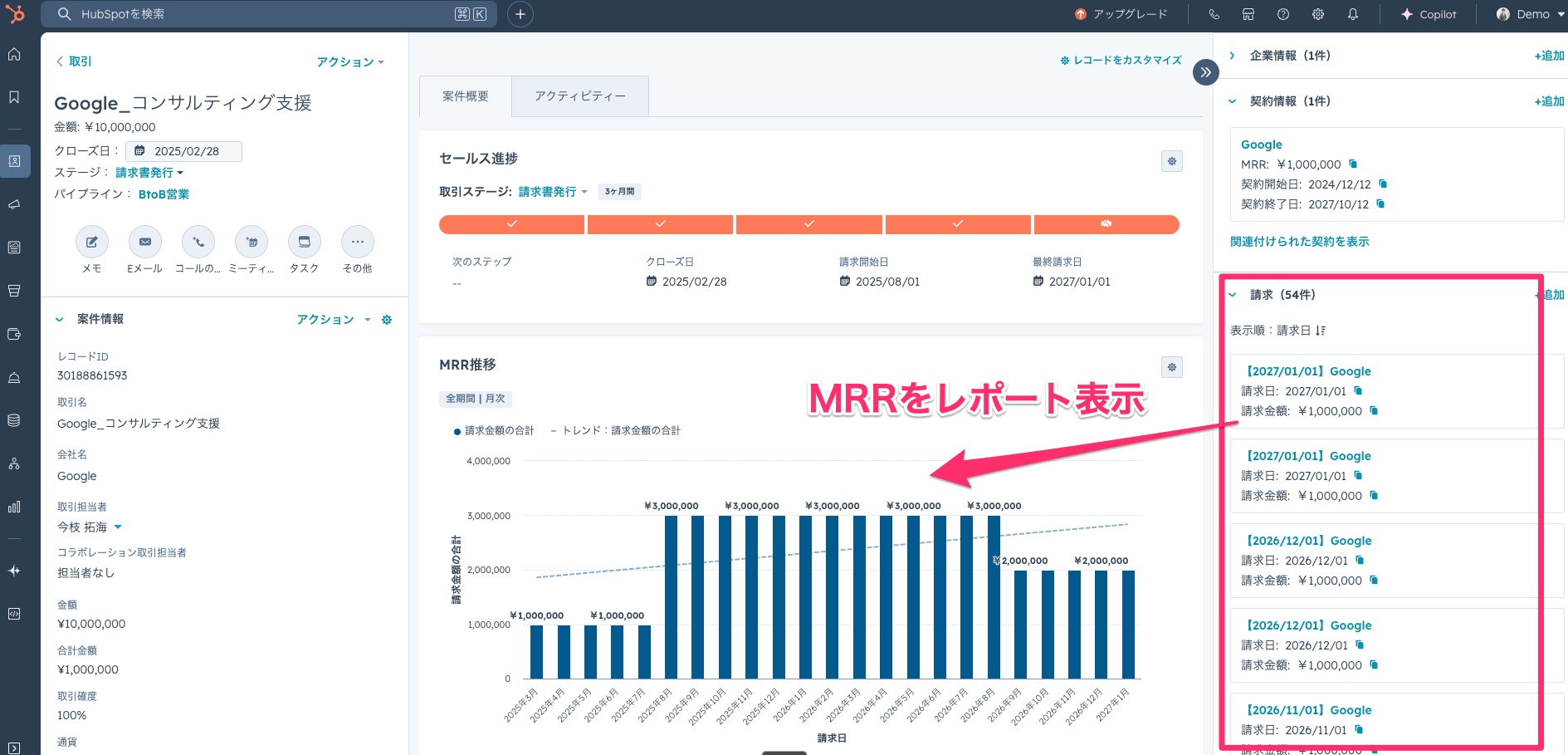Click the 関連付けられた契約を表示 link

tap(1299, 241)
